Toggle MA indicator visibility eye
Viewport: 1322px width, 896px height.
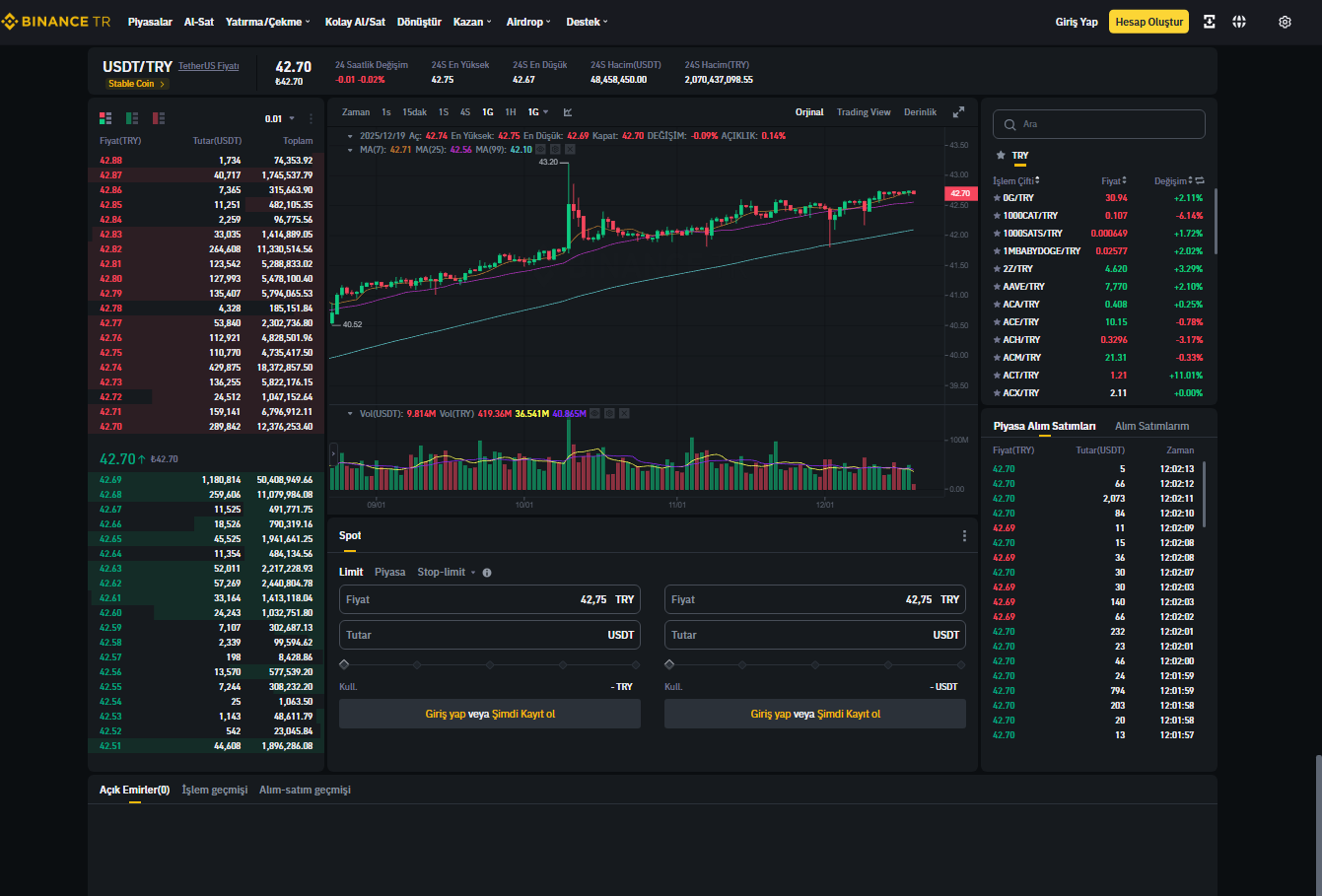pos(540,150)
